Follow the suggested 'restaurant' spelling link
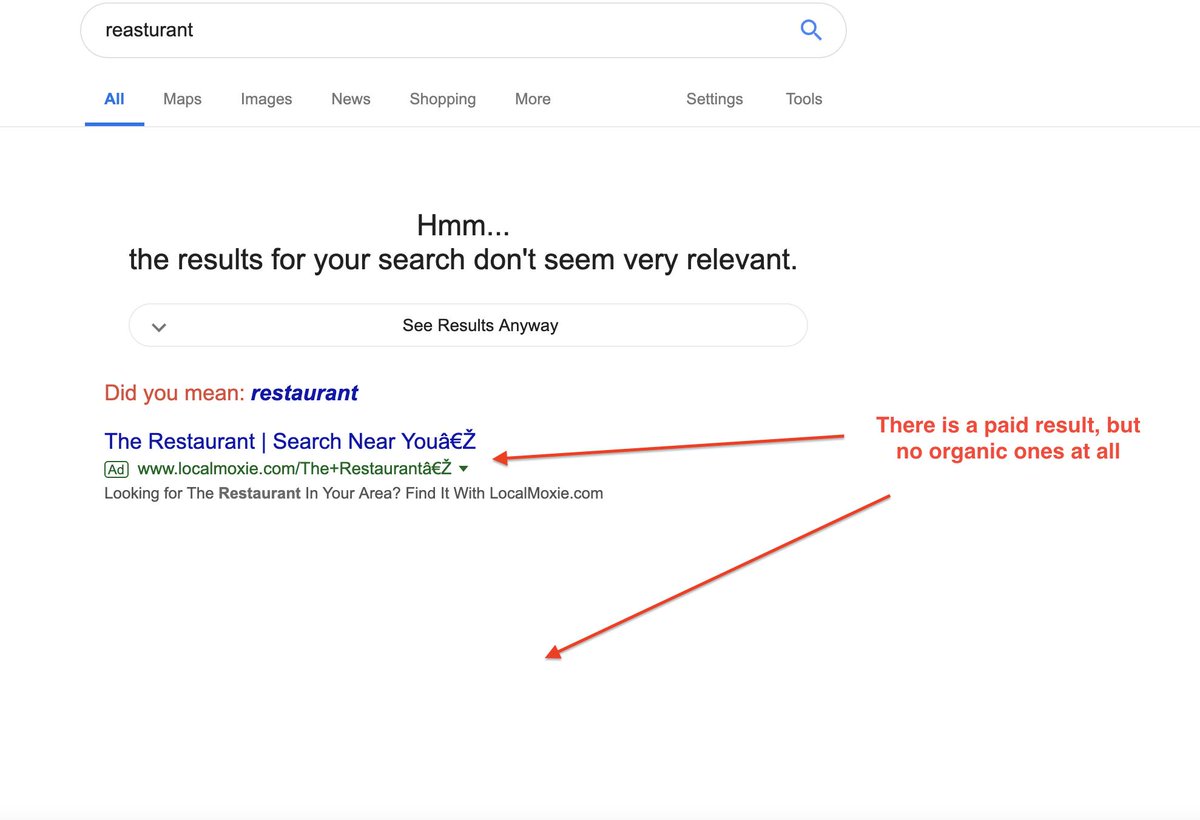Image resolution: width=1200 pixels, height=820 pixels. coord(304,393)
